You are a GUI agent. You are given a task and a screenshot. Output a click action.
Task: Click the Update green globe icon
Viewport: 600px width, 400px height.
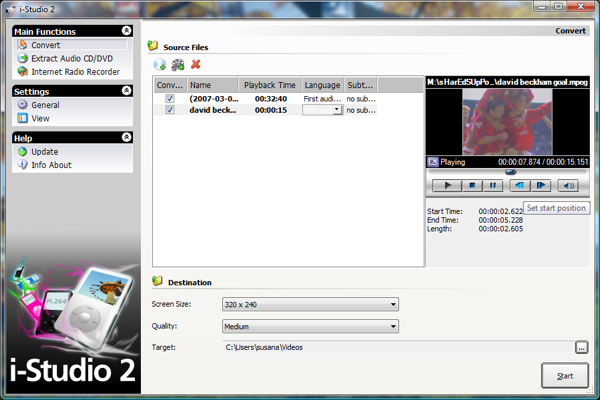pos(23,152)
